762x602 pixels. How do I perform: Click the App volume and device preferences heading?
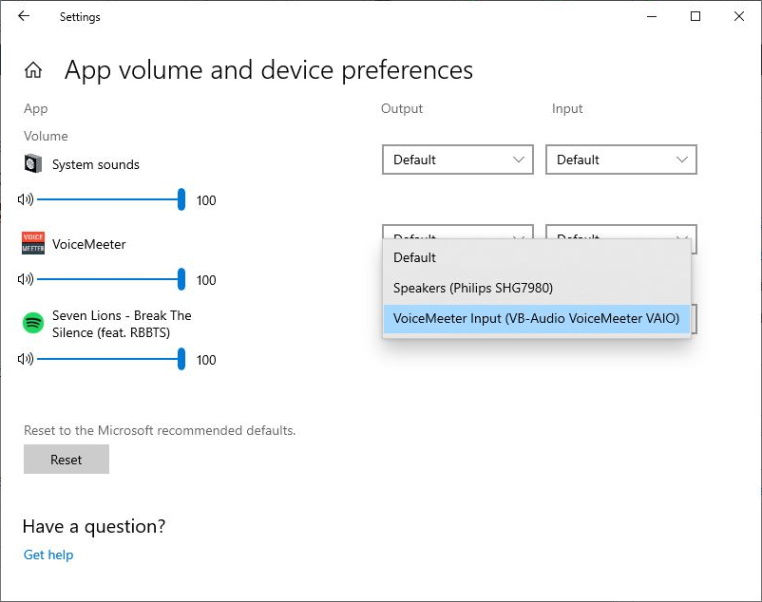click(x=268, y=70)
